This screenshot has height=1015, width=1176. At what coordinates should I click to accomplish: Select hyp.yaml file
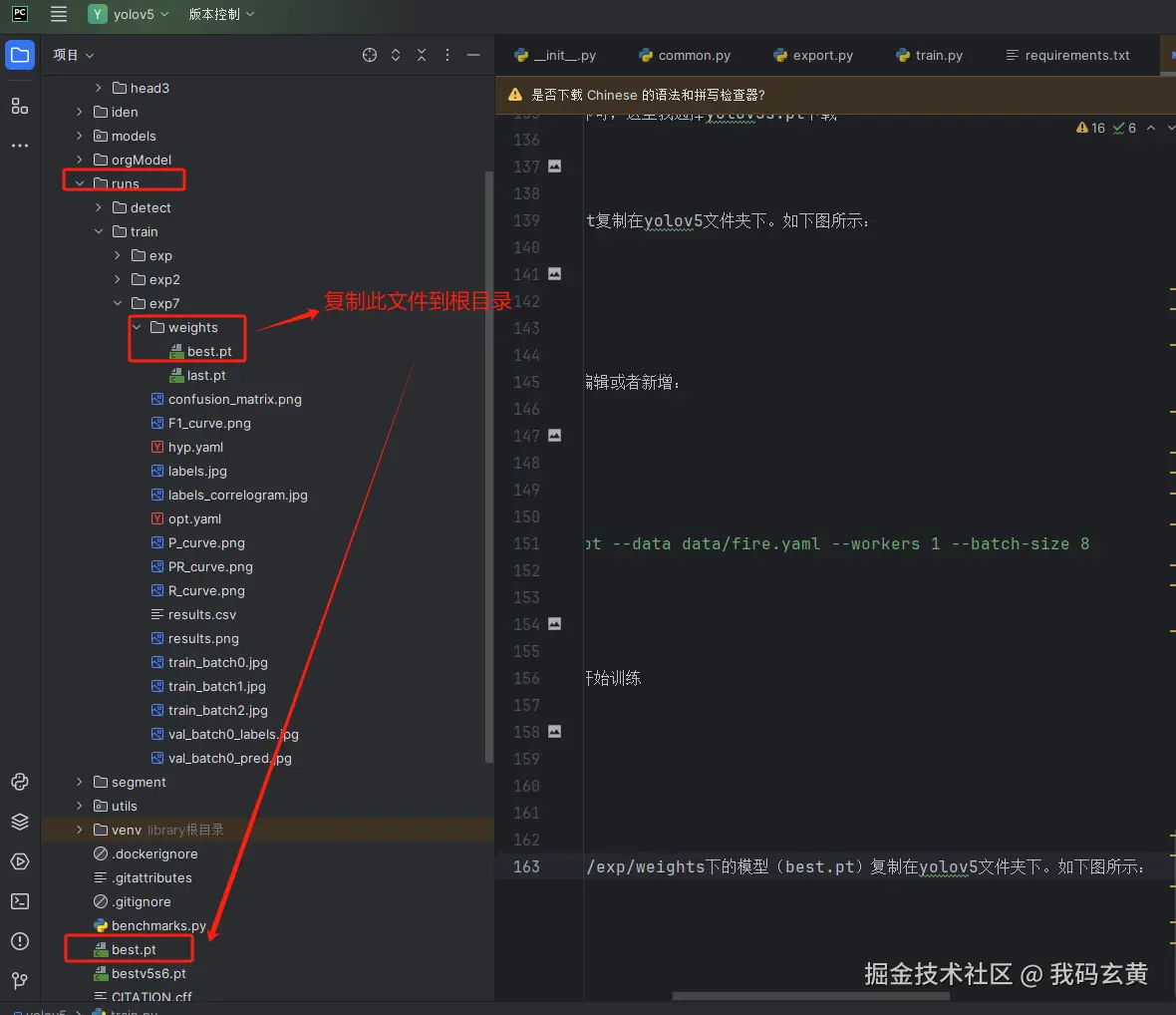click(187, 447)
